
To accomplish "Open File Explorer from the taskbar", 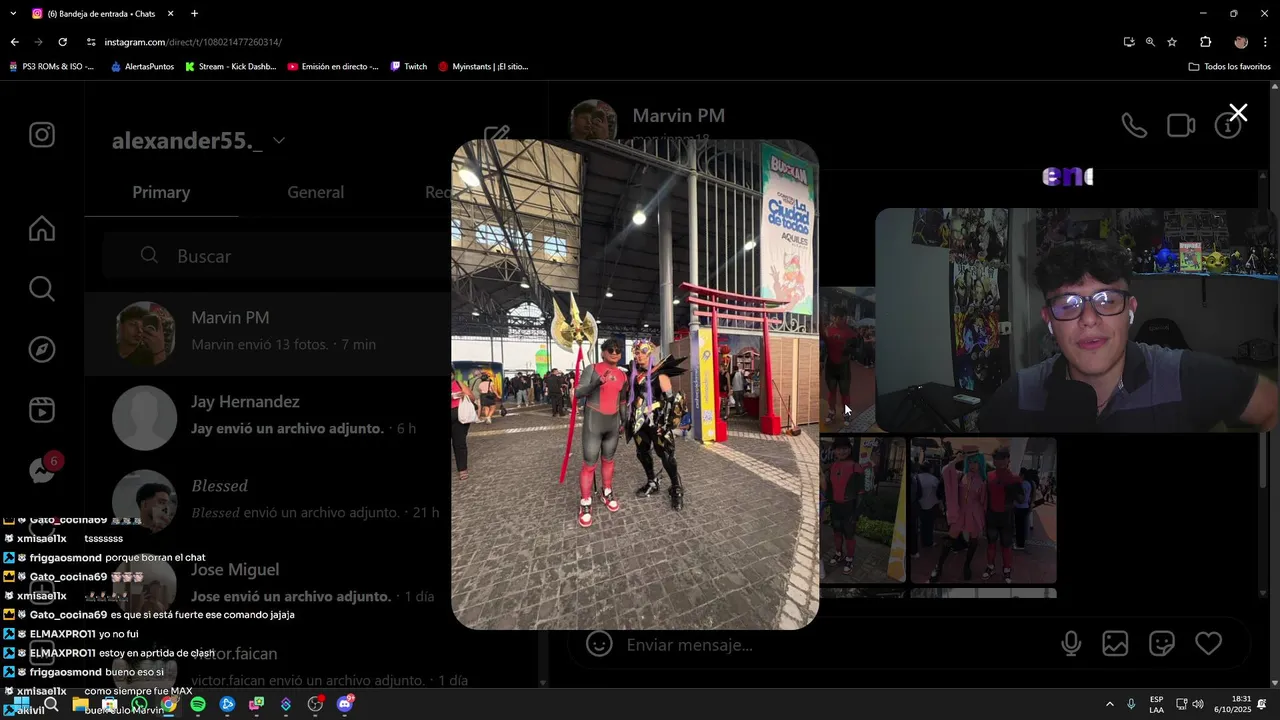I will [x=80, y=704].
